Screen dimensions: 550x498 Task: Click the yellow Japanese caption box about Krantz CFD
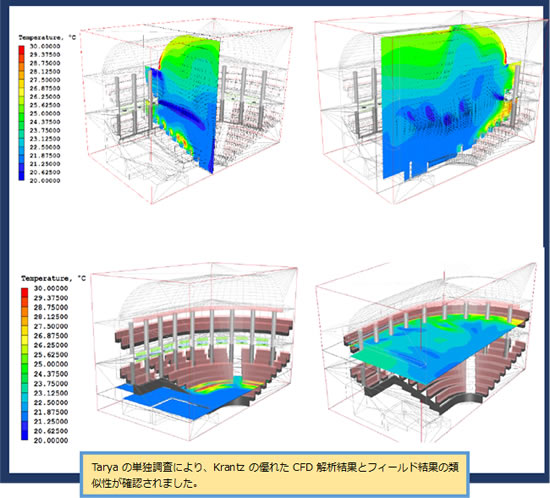[275, 475]
